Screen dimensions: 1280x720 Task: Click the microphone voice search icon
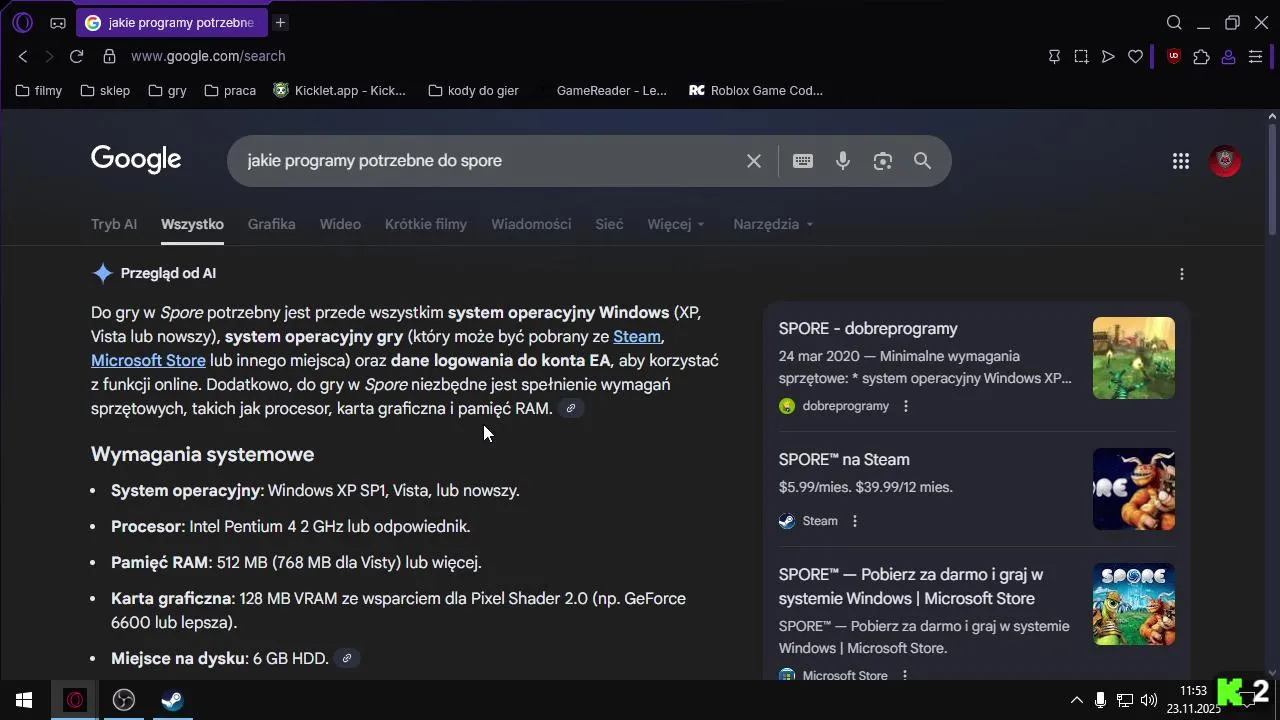(x=843, y=161)
